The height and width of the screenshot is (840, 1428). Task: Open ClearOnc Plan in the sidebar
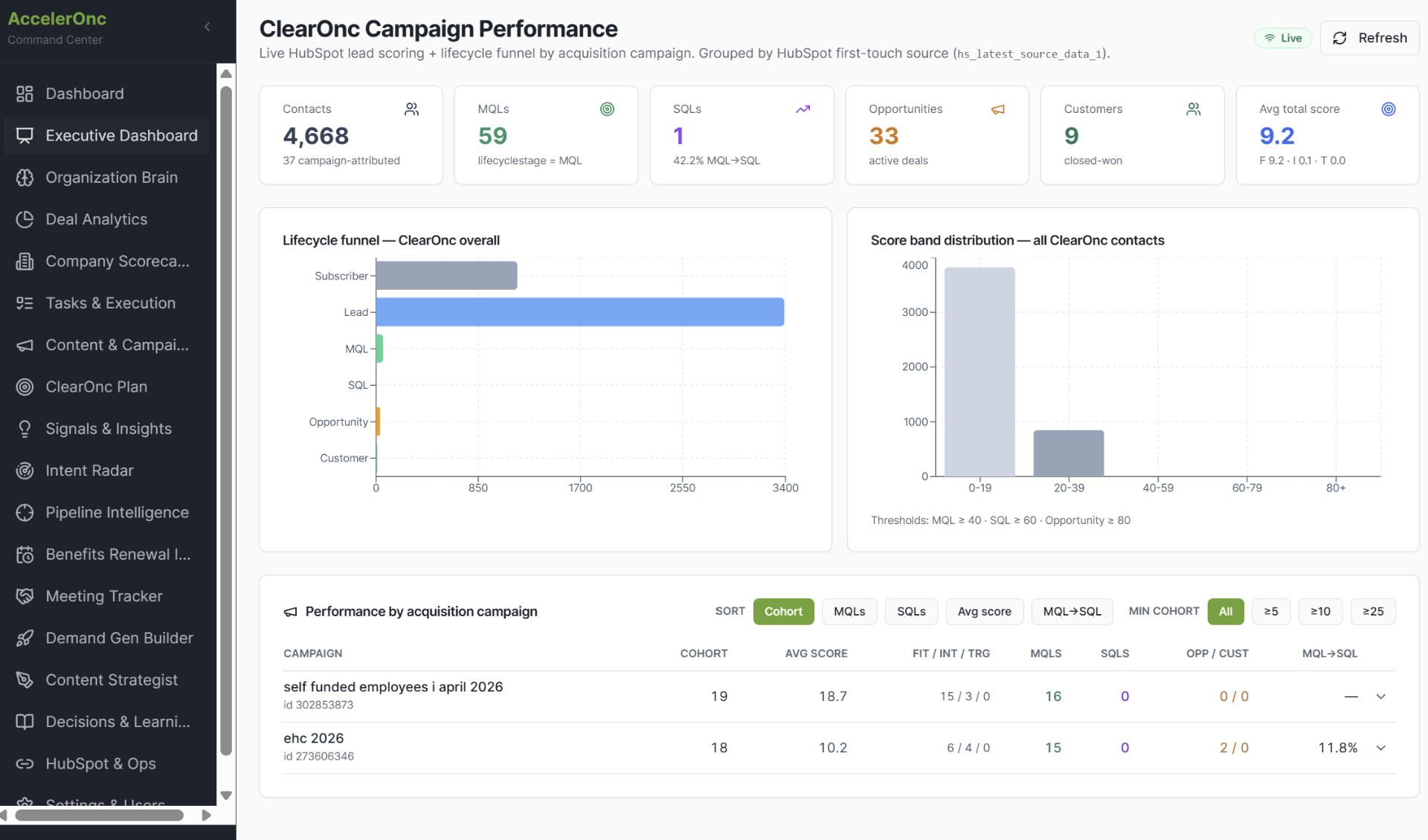click(x=107, y=387)
